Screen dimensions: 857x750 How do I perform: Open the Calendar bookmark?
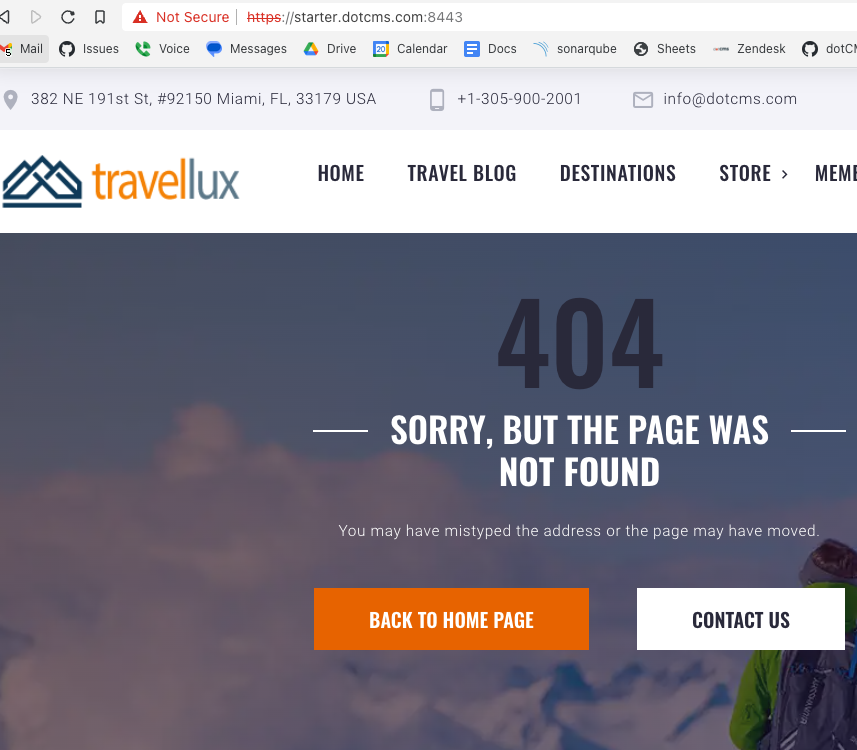410,49
